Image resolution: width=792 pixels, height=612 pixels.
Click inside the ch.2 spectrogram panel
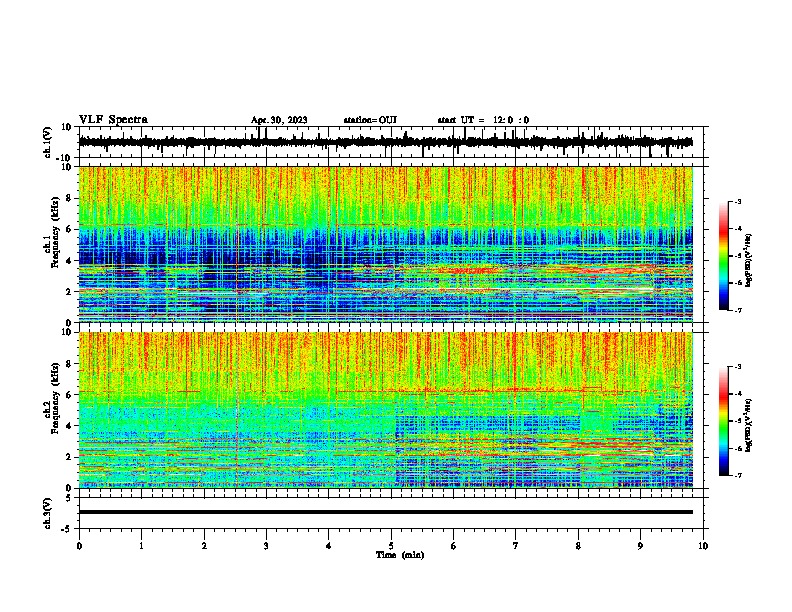(x=386, y=410)
